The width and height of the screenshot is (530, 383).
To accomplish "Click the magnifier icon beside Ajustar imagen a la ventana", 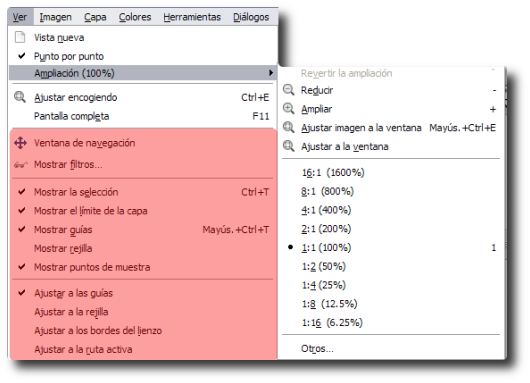I will tap(289, 127).
